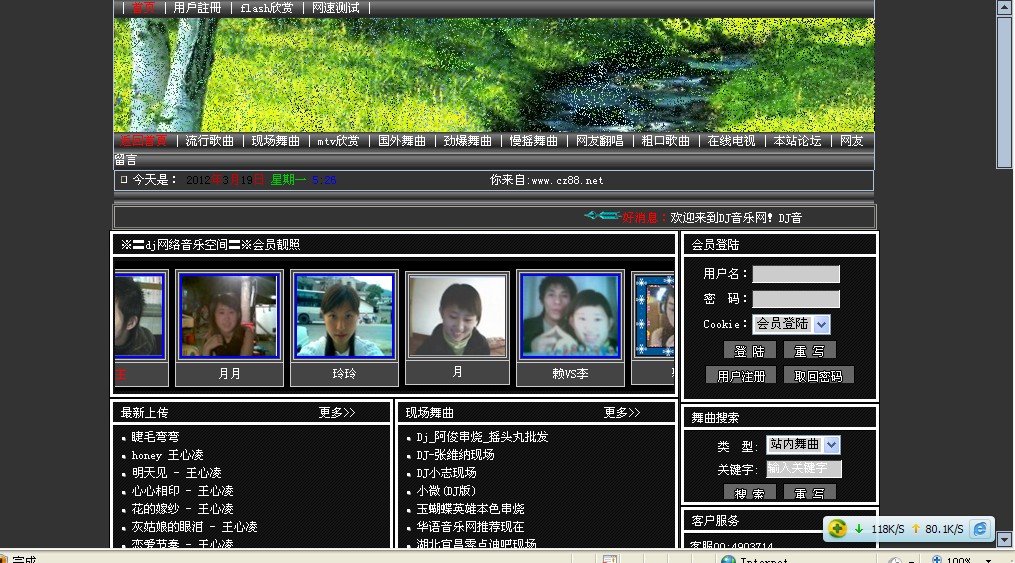Click the 搜索 search button
Viewport: 1015px width, 563px height.
pyautogui.click(x=749, y=493)
